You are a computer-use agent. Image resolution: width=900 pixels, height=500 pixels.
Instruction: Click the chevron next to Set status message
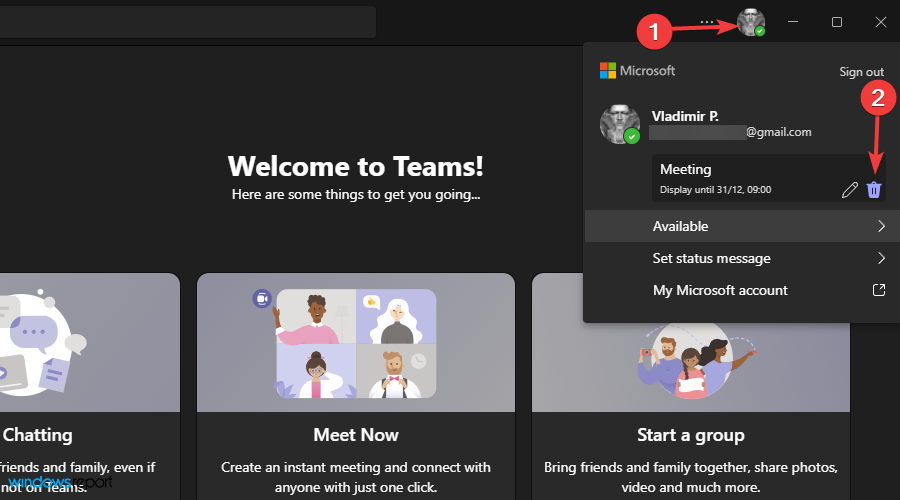tap(881, 258)
